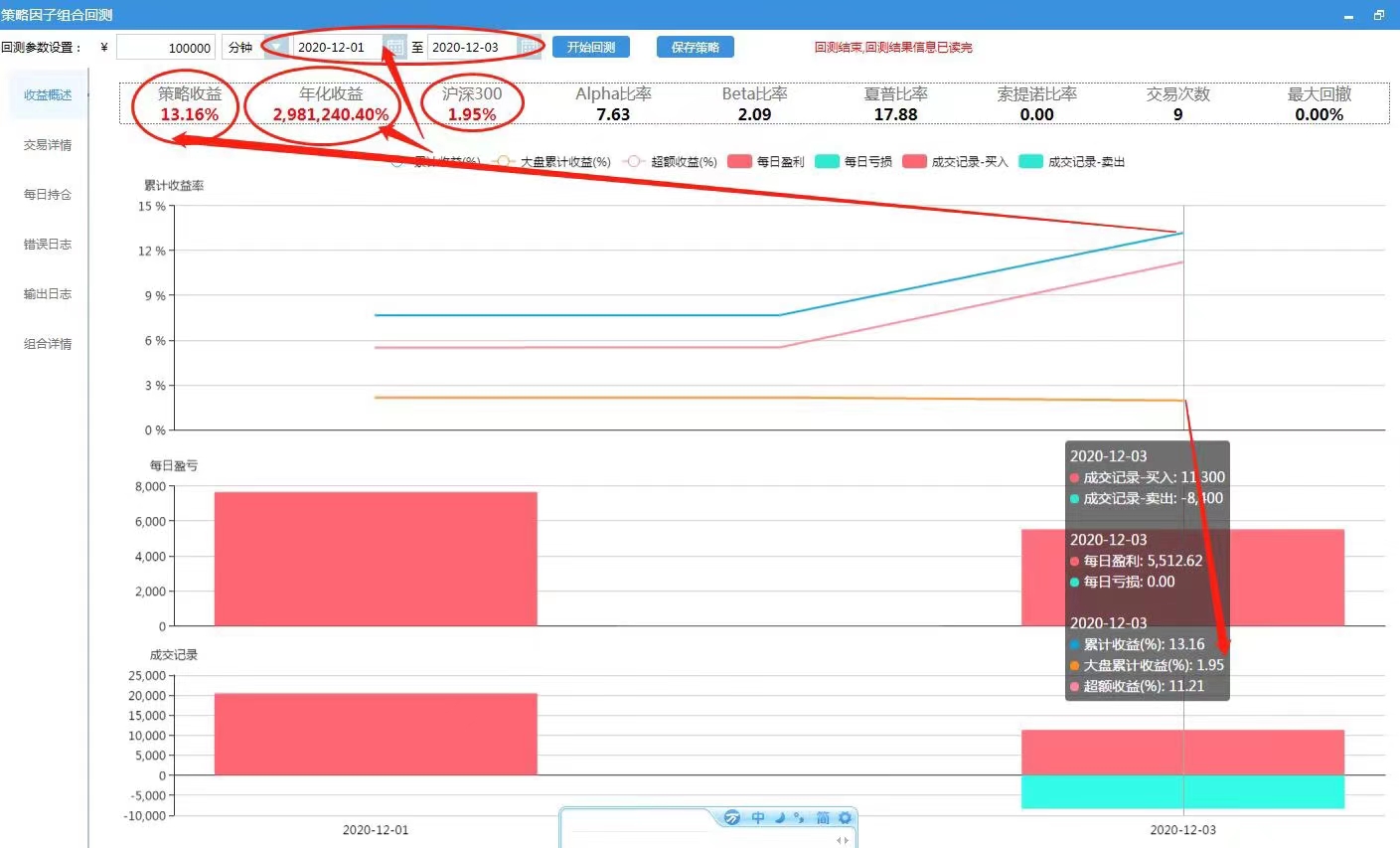Minimize the backtest window
The width and height of the screenshot is (1400, 848).
coord(1348,16)
